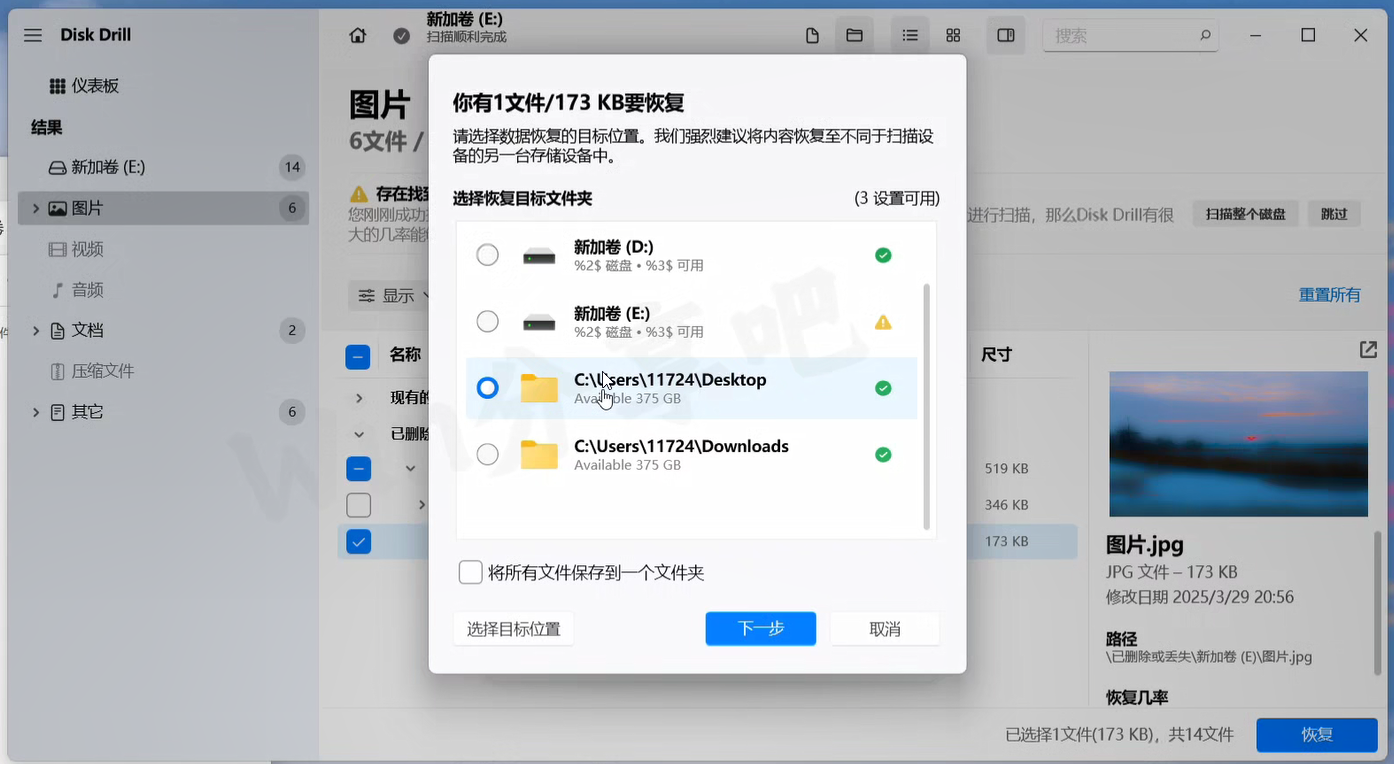Screen dimensions: 1394x764
Task: Enable 将所有文件保存到一个文件夹 checkbox
Action: (x=471, y=573)
